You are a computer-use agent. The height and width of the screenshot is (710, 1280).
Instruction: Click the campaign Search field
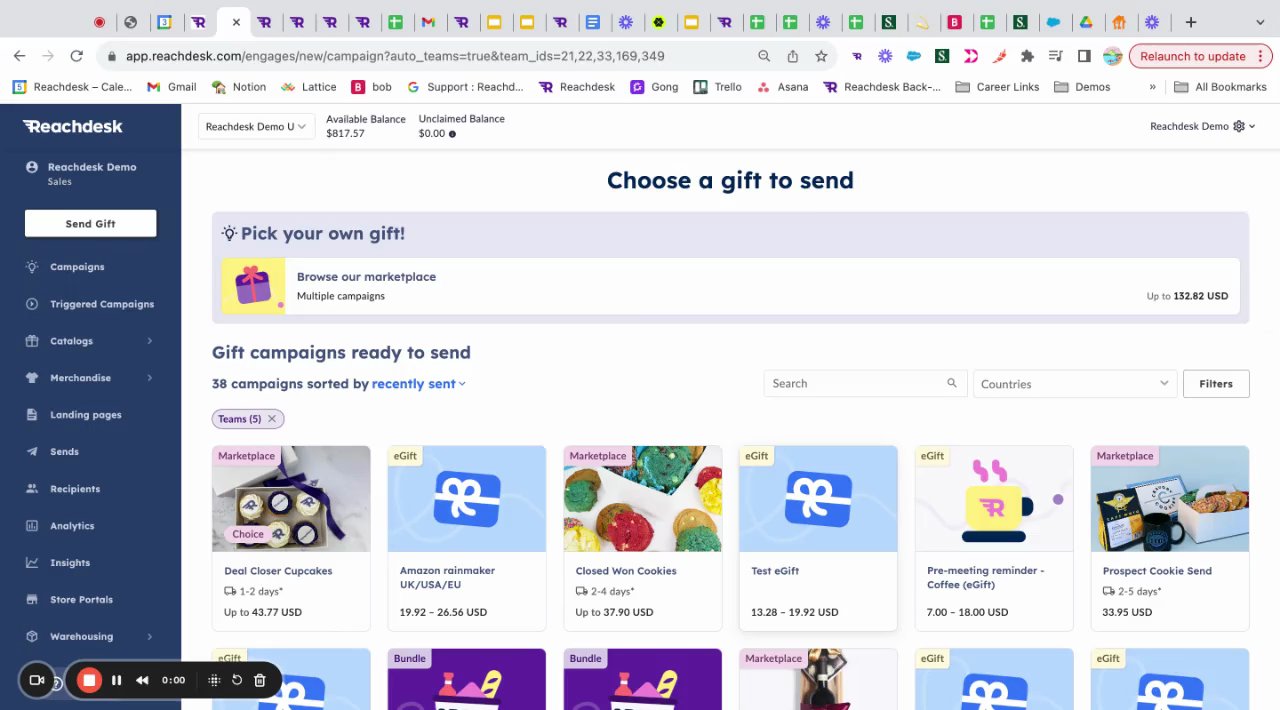(865, 383)
